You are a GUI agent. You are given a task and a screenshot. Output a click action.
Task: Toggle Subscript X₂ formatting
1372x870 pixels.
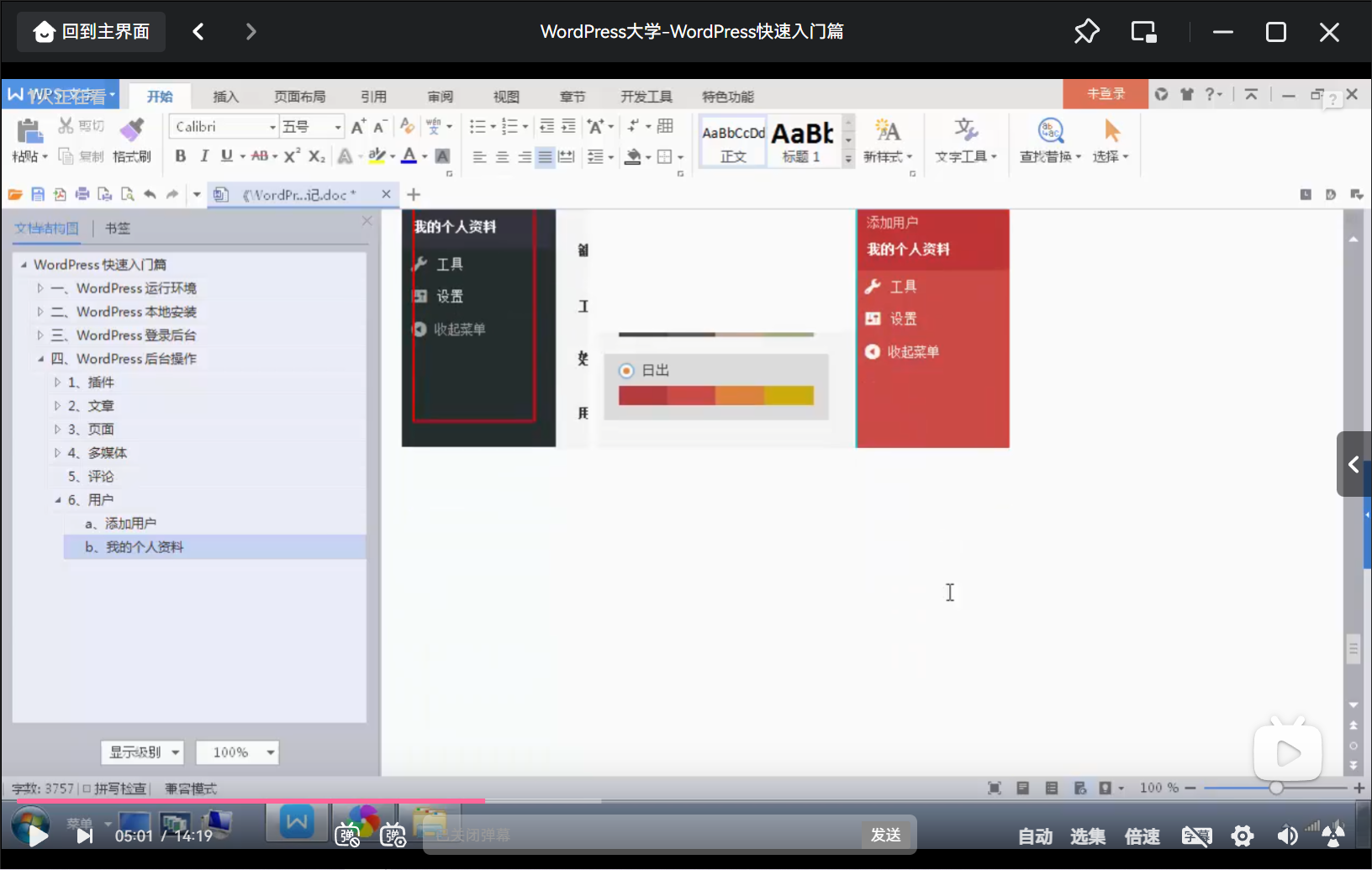[316, 156]
